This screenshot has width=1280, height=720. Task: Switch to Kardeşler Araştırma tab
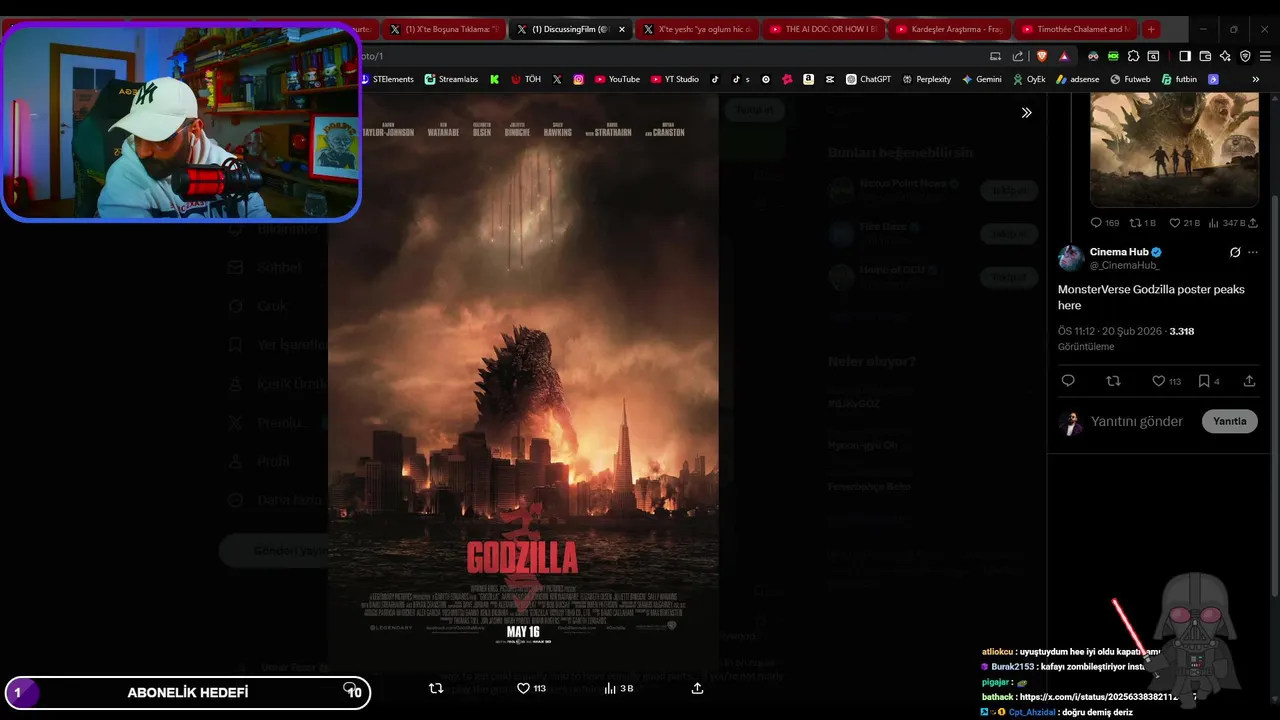point(950,29)
